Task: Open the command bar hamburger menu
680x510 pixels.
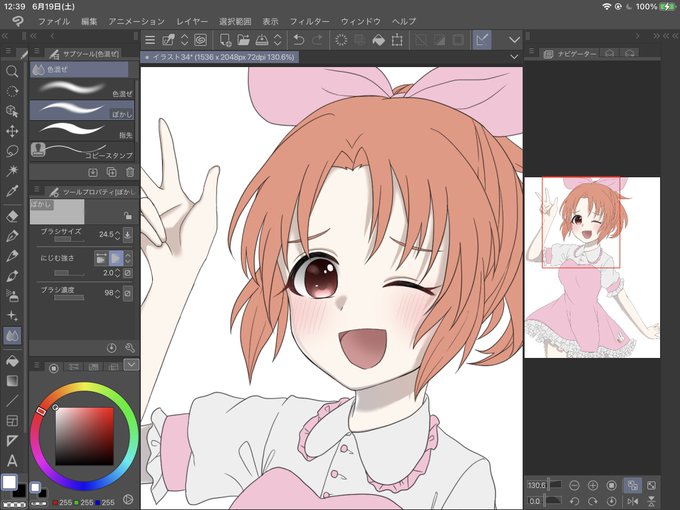Action: pyautogui.click(x=150, y=40)
